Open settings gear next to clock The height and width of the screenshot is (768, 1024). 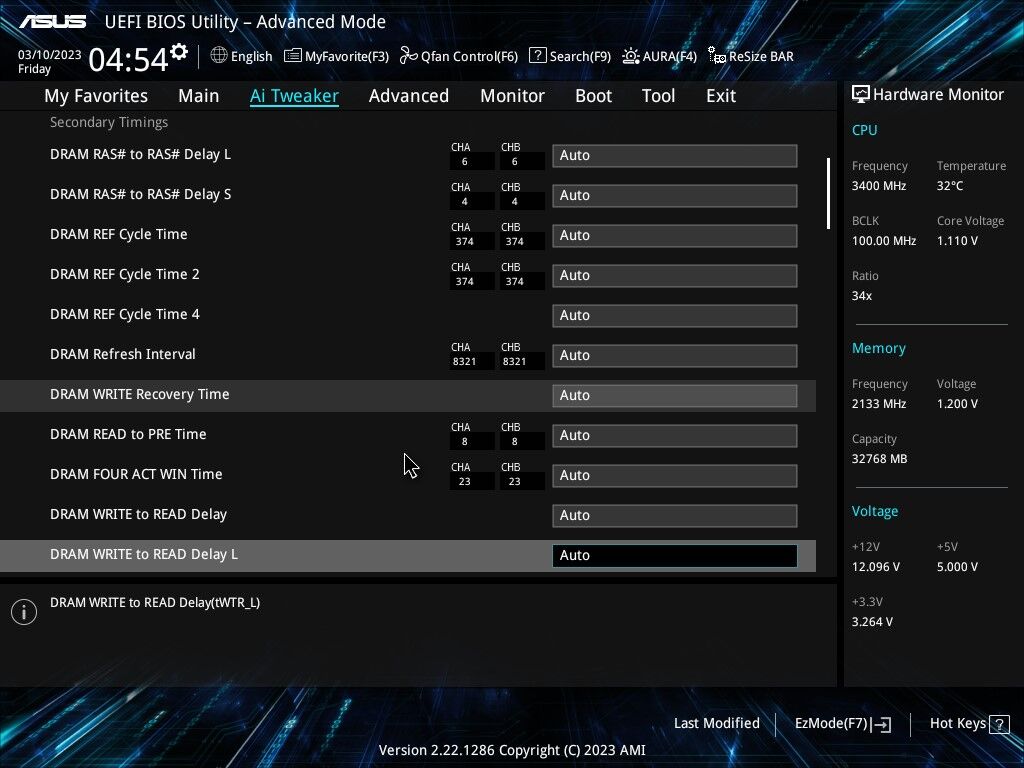(x=179, y=51)
